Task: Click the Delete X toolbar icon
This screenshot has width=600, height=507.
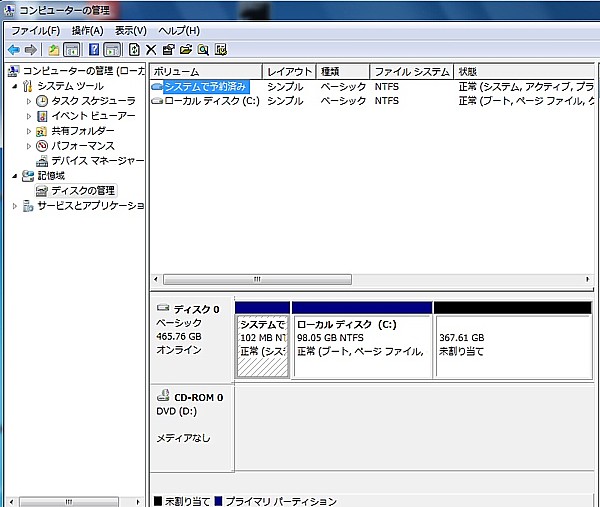Action: point(151,50)
